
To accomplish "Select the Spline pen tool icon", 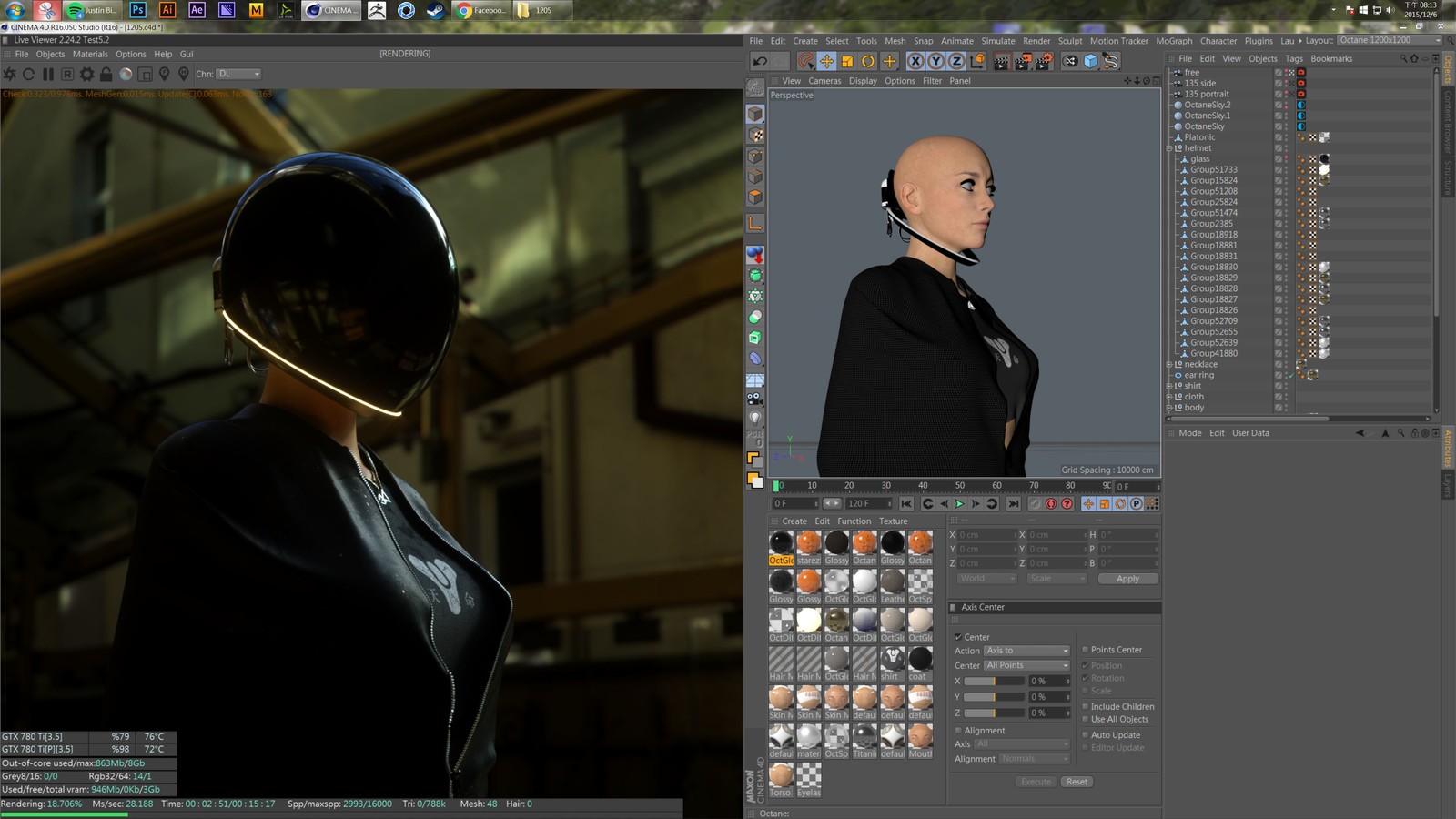I will pos(1111,61).
